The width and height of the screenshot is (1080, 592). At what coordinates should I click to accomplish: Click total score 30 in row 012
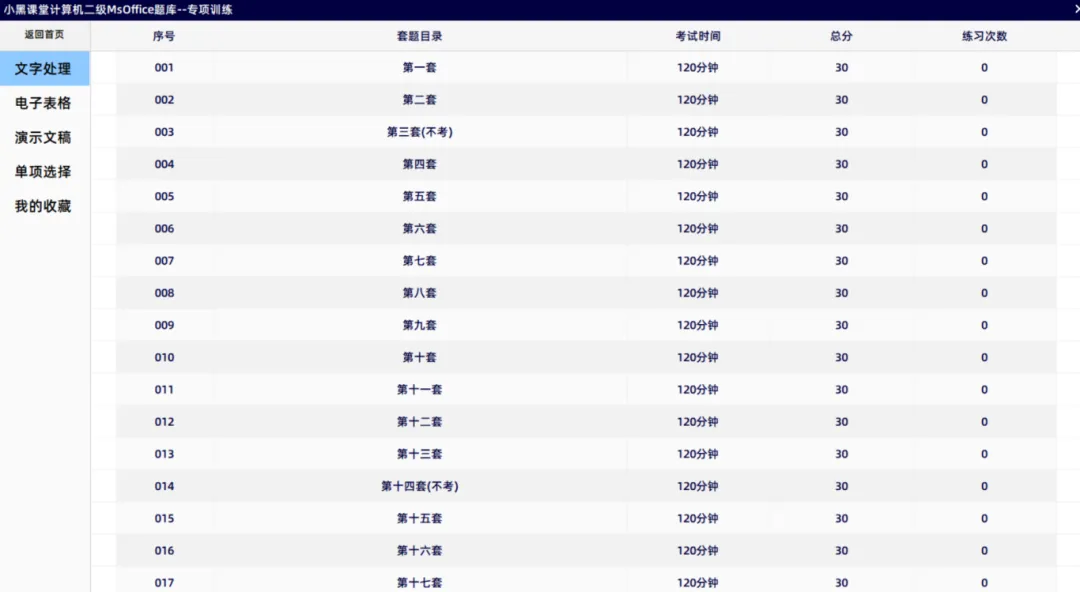point(841,422)
